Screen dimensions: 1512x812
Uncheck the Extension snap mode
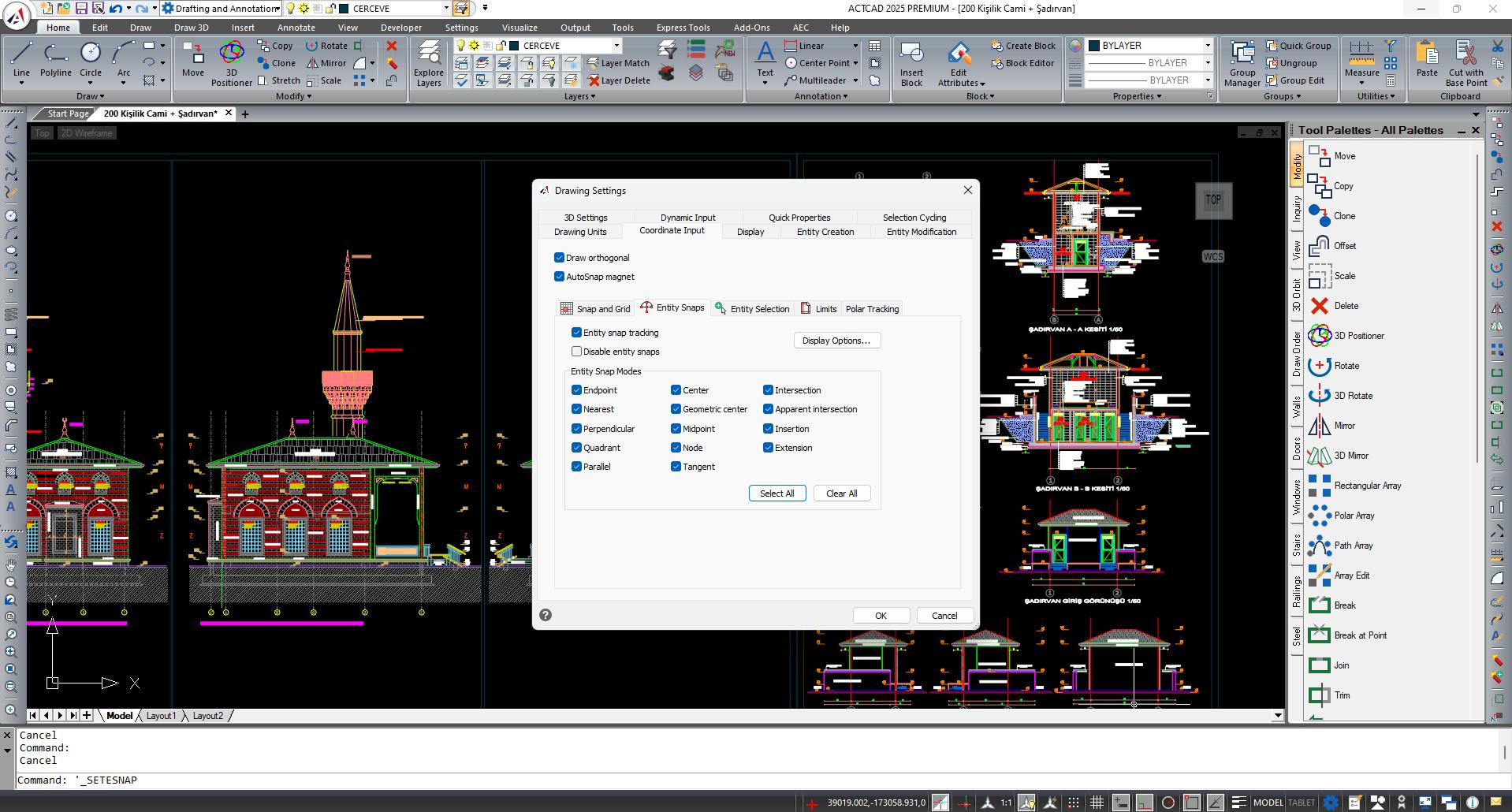pos(768,448)
